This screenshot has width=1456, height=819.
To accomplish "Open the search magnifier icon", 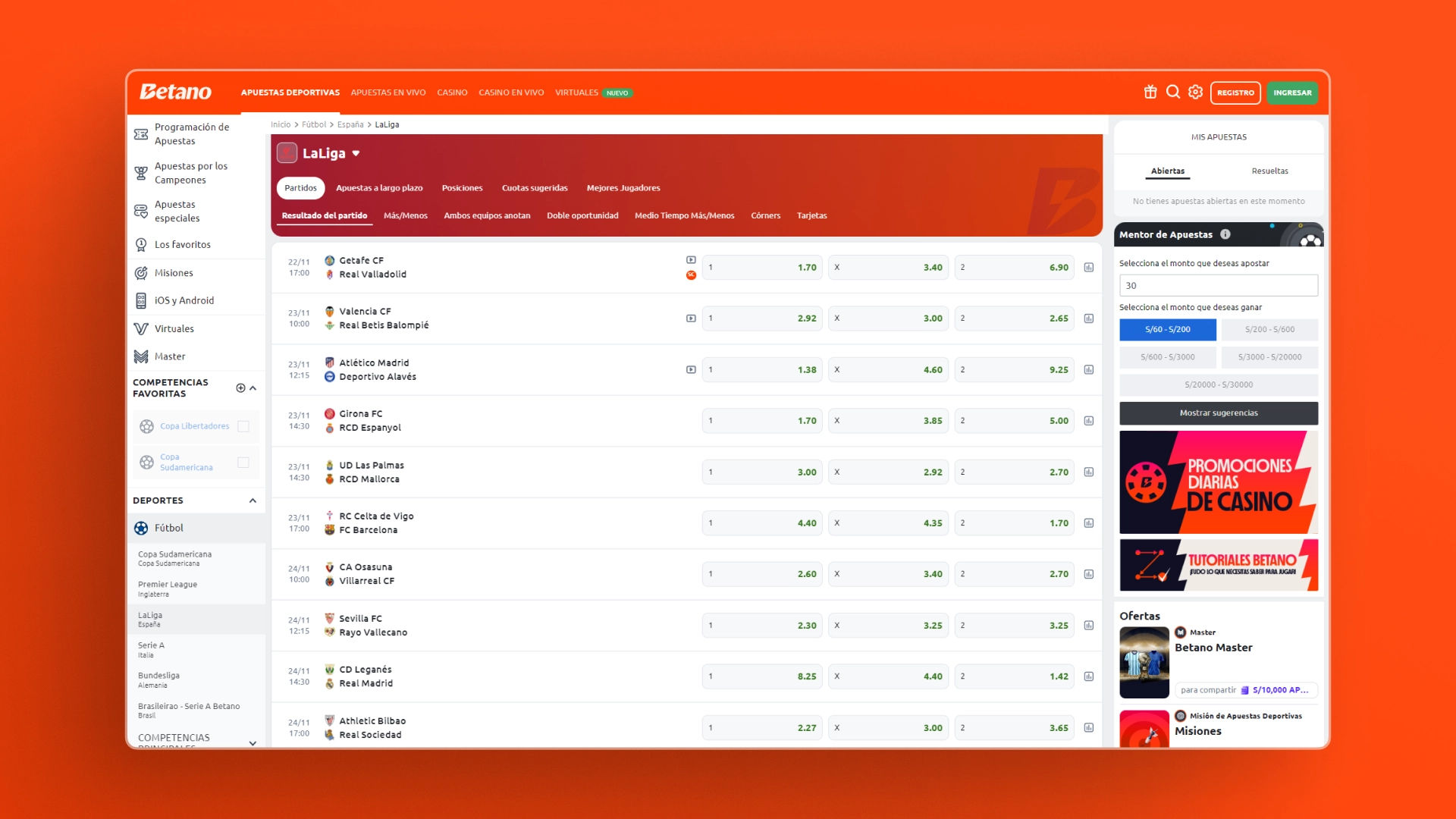I will pyautogui.click(x=1173, y=92).
